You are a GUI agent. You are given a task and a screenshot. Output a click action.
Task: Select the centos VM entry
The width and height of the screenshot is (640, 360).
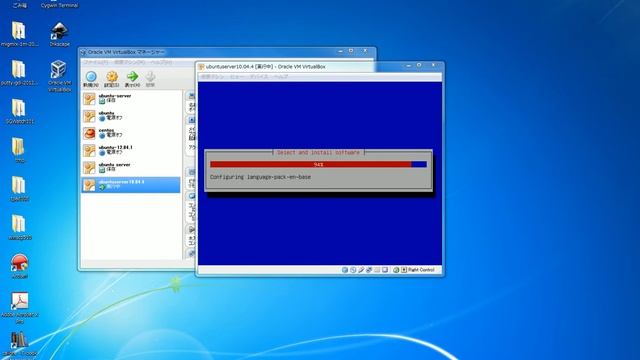coord(131,133)
